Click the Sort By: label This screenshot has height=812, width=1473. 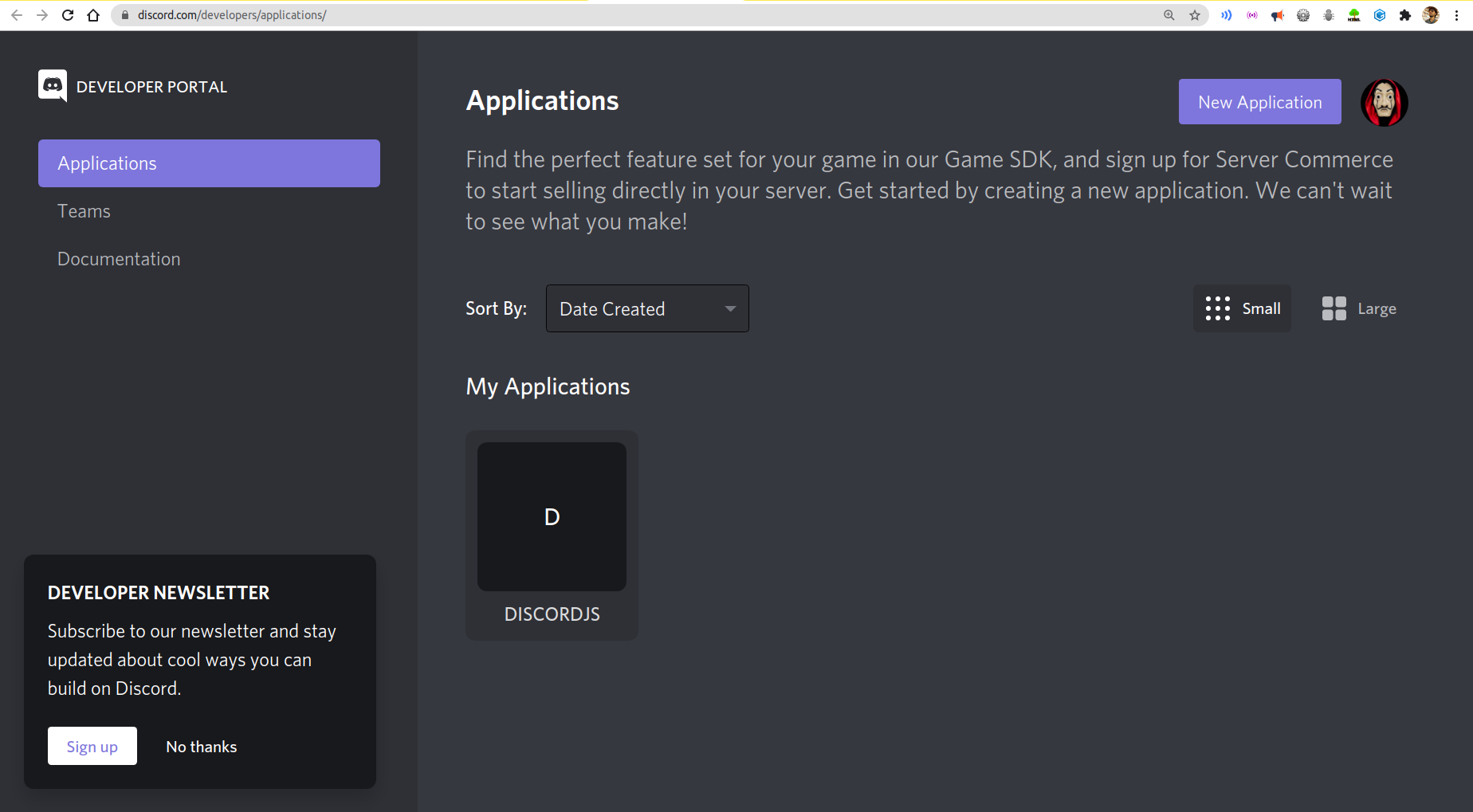tap(496, 309)
